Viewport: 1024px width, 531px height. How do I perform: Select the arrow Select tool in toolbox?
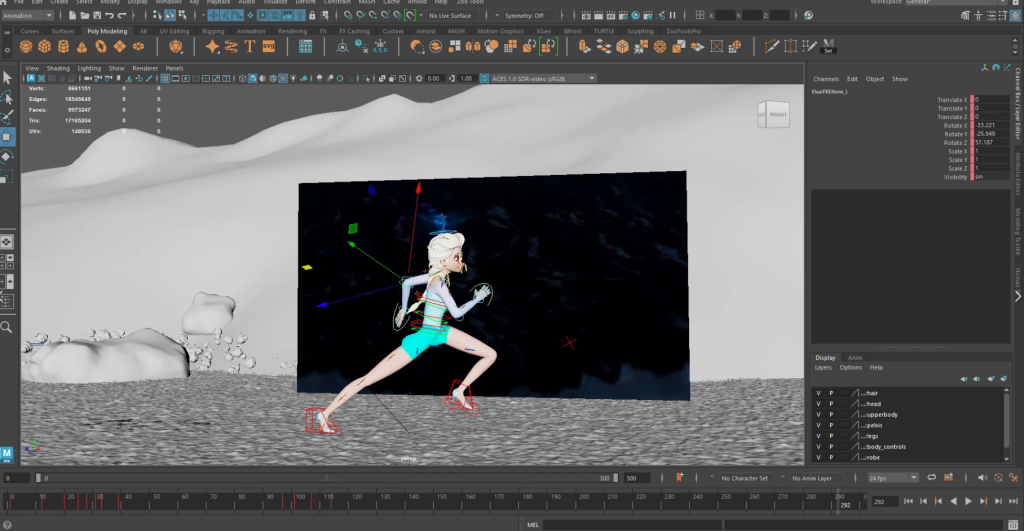point(7,78)
